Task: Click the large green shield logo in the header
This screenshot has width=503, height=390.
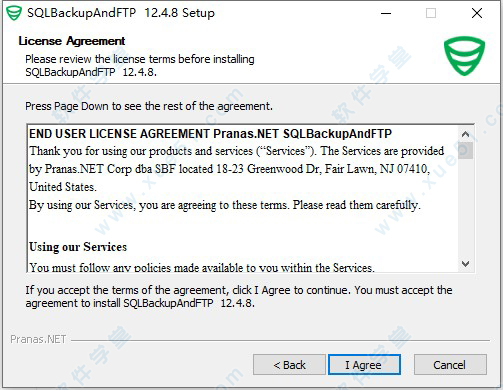Action: click(x=464, y=56)
